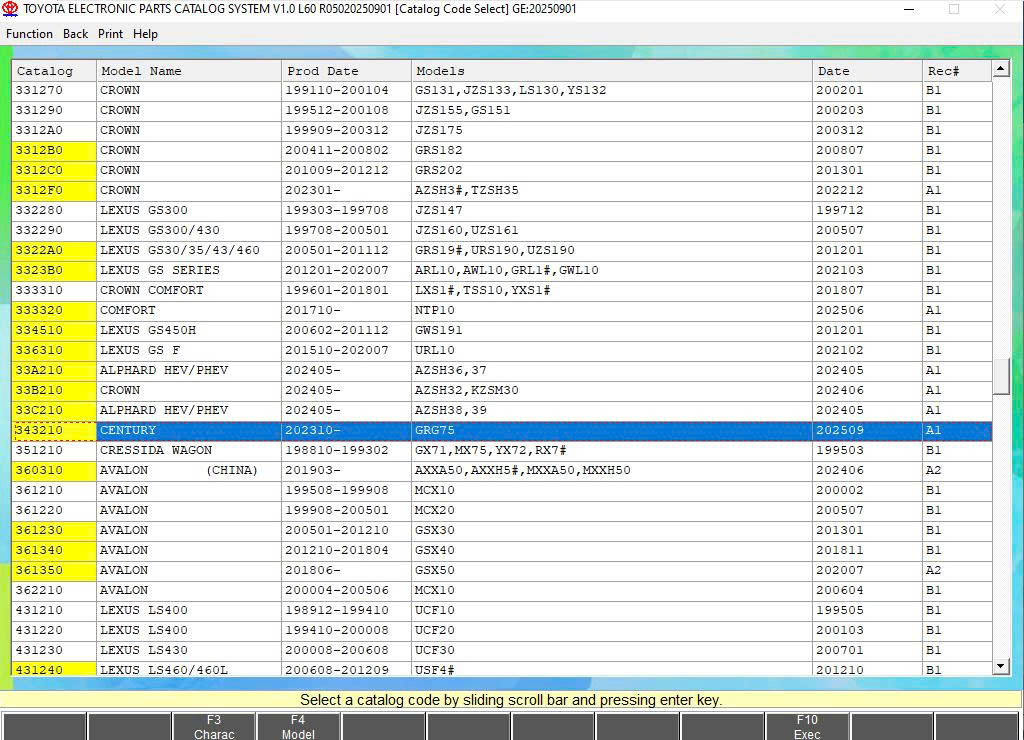Click the vertical scrollbar thumb
Screen dimensions: 1024x740
click(x=1000, y=377)
